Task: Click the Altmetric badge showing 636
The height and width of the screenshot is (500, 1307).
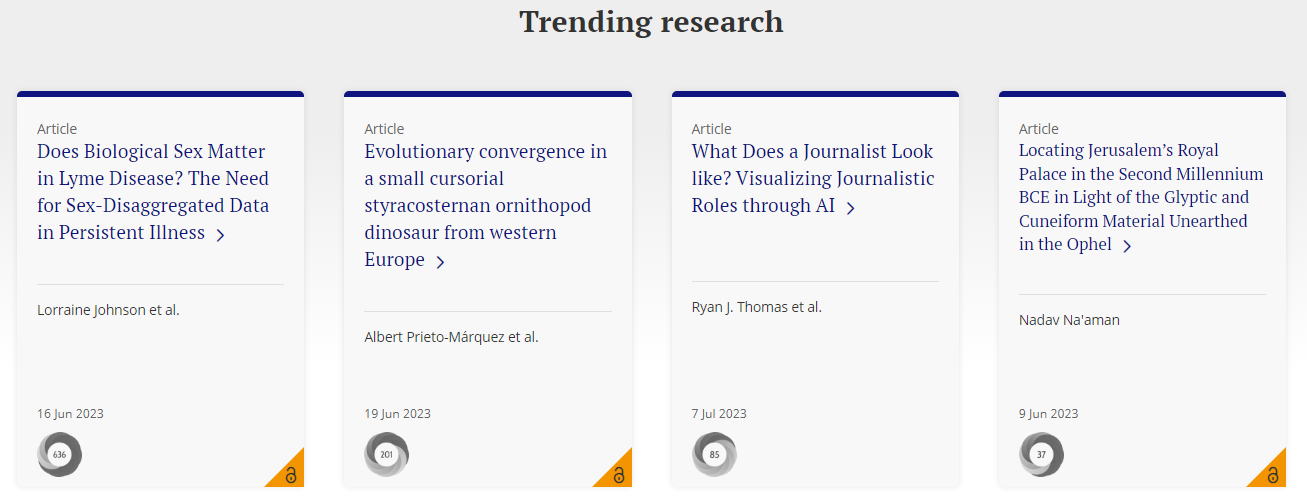Action: (x=59, y=455)
